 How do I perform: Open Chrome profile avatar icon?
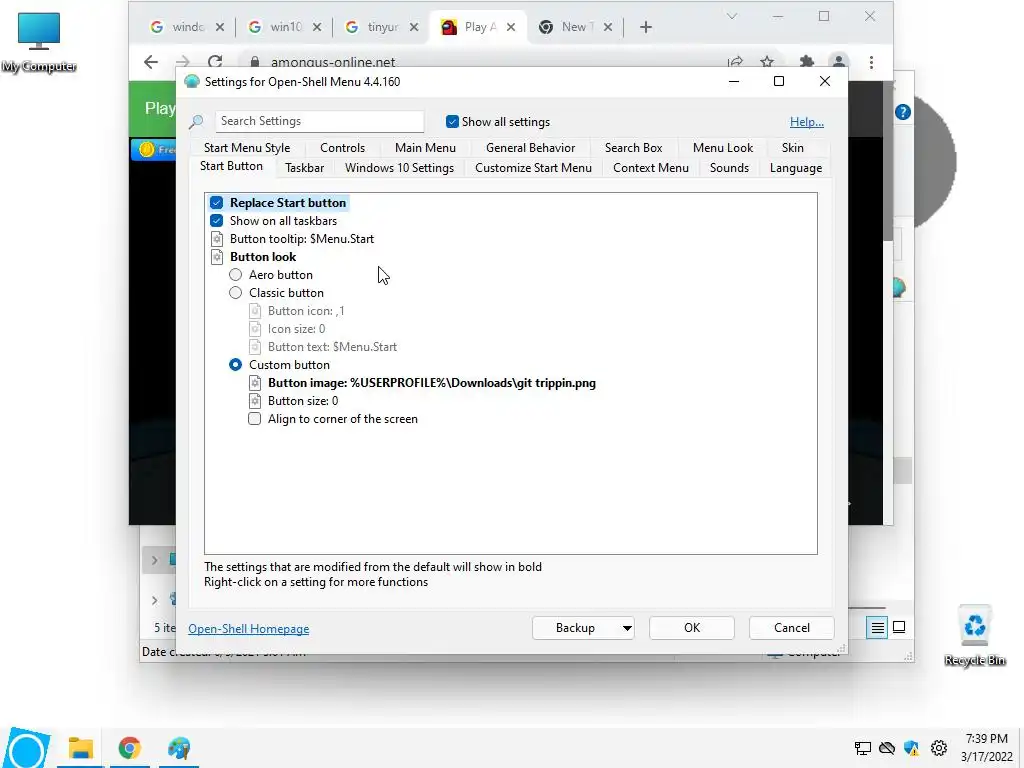pos(839,62)
